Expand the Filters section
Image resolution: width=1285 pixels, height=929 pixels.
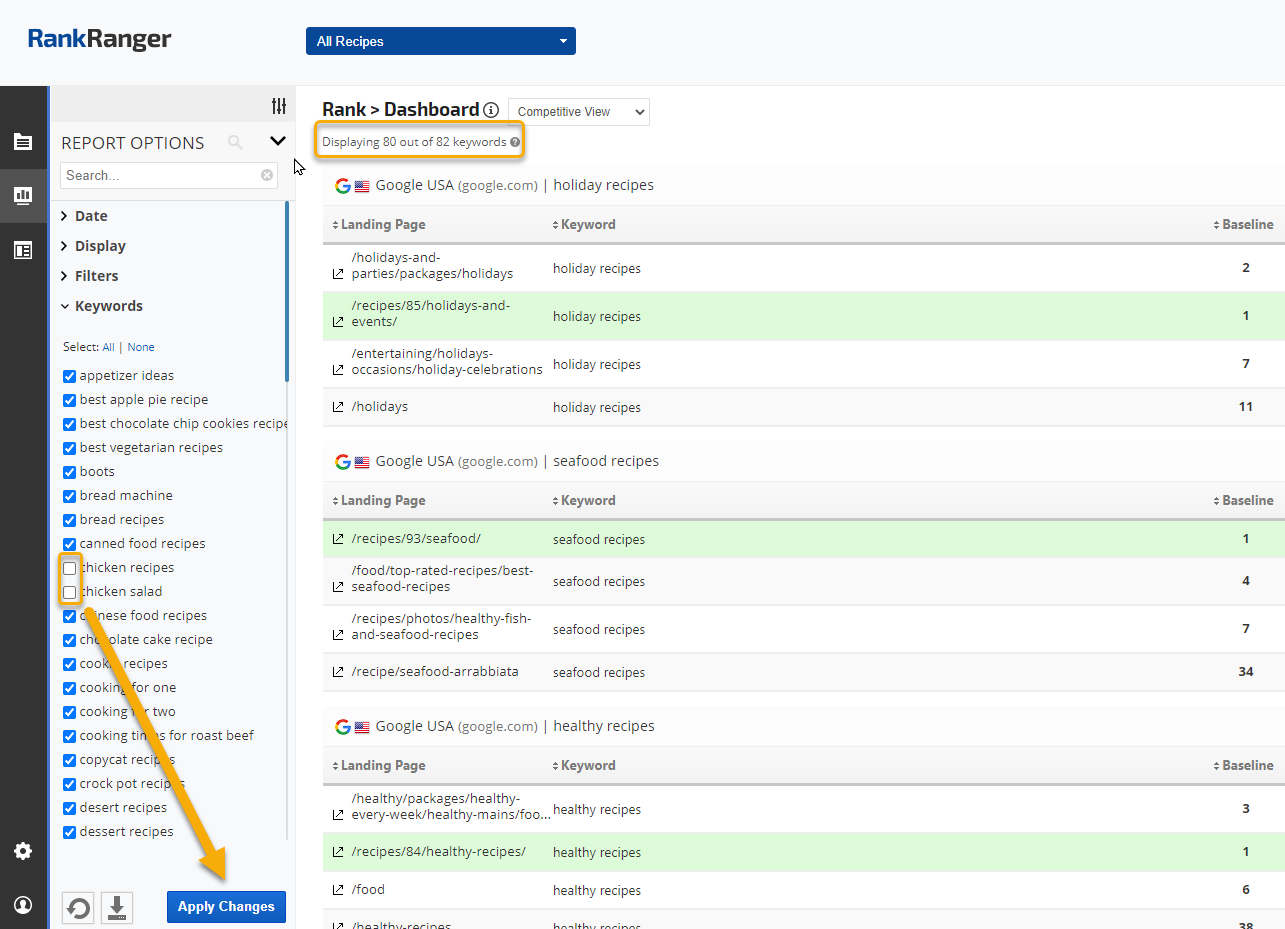(96, 276)
